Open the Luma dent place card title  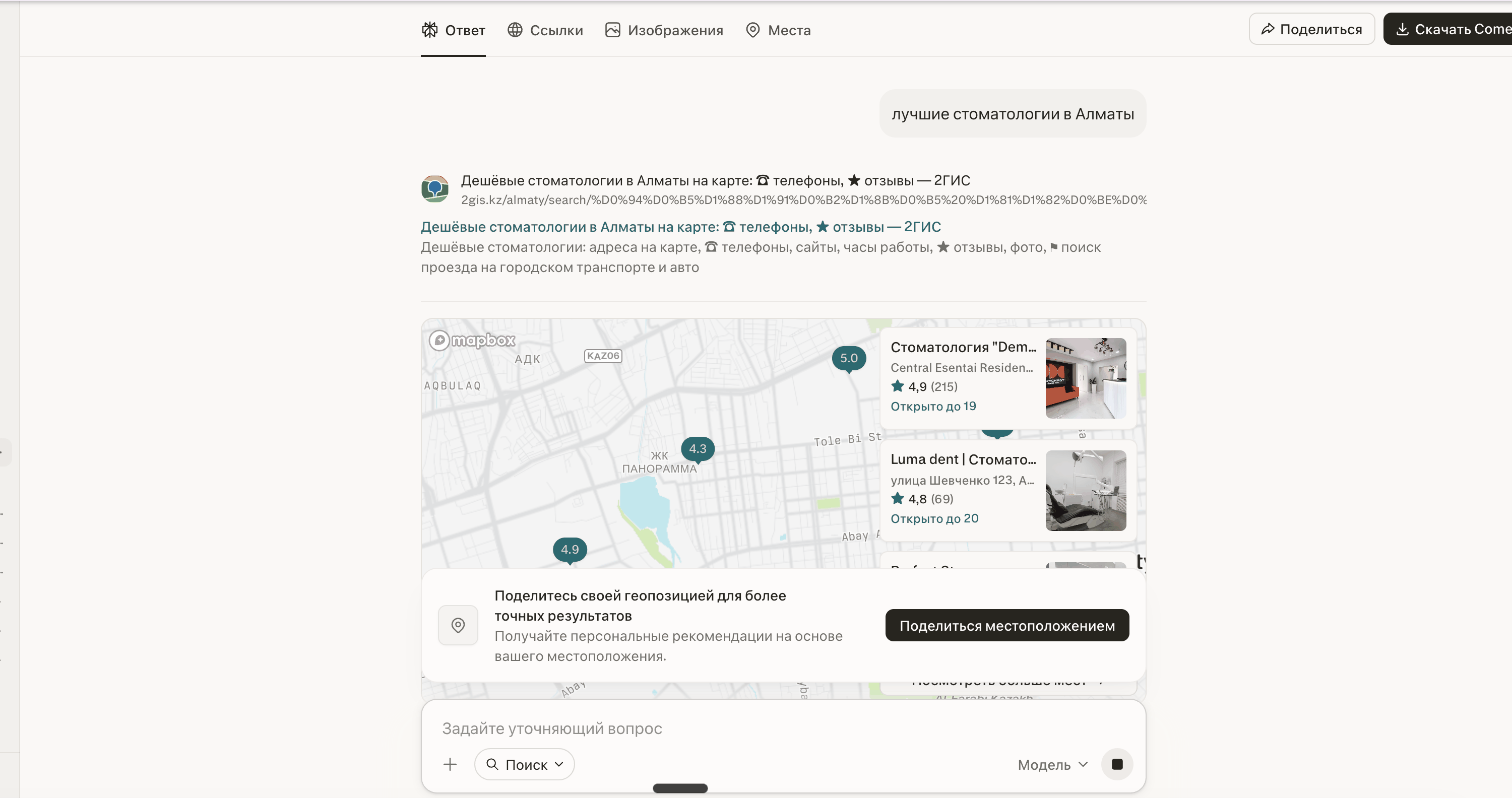963,459
